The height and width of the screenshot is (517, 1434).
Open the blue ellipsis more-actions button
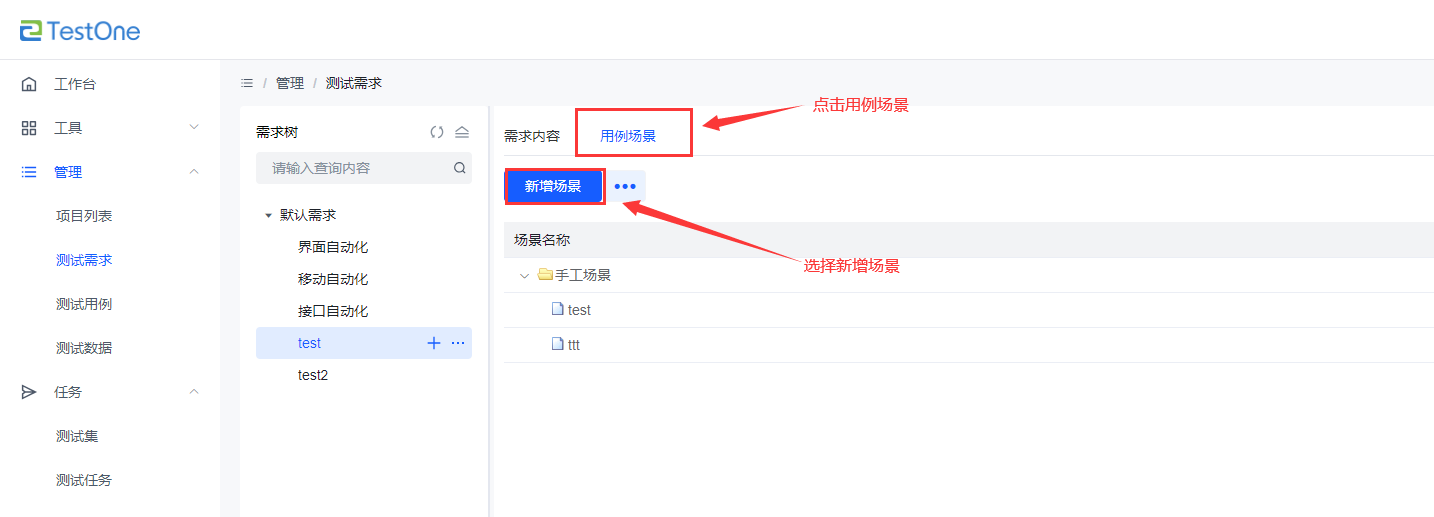coord(625,187)
